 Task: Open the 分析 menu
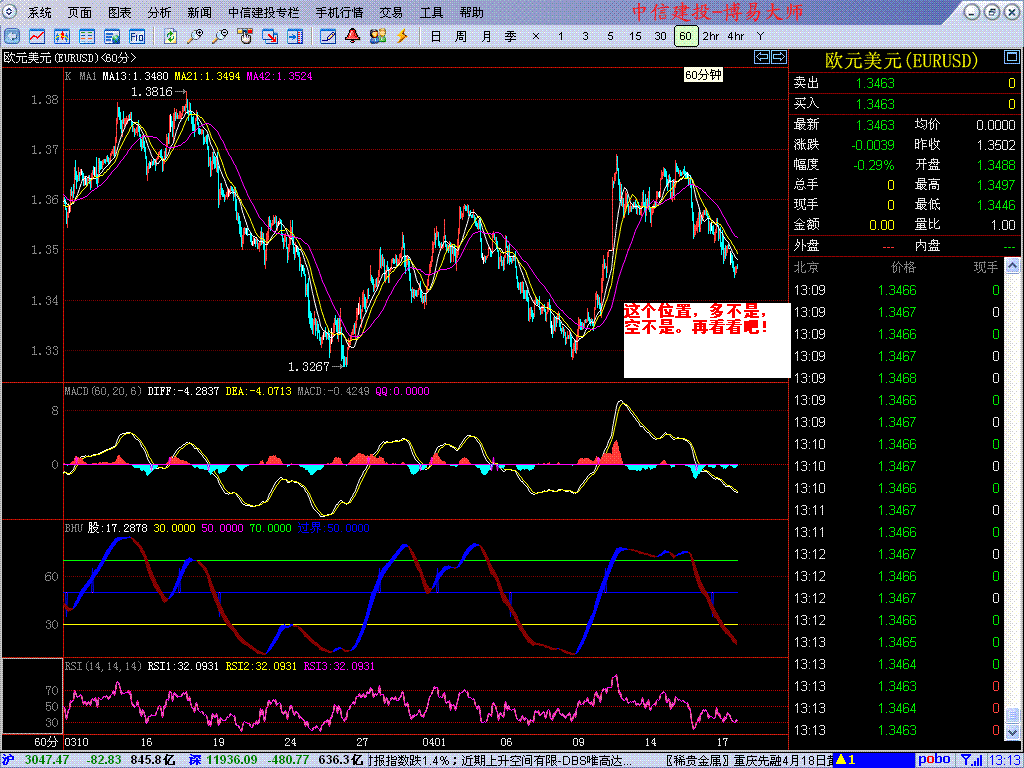click(x=160, y=12)
